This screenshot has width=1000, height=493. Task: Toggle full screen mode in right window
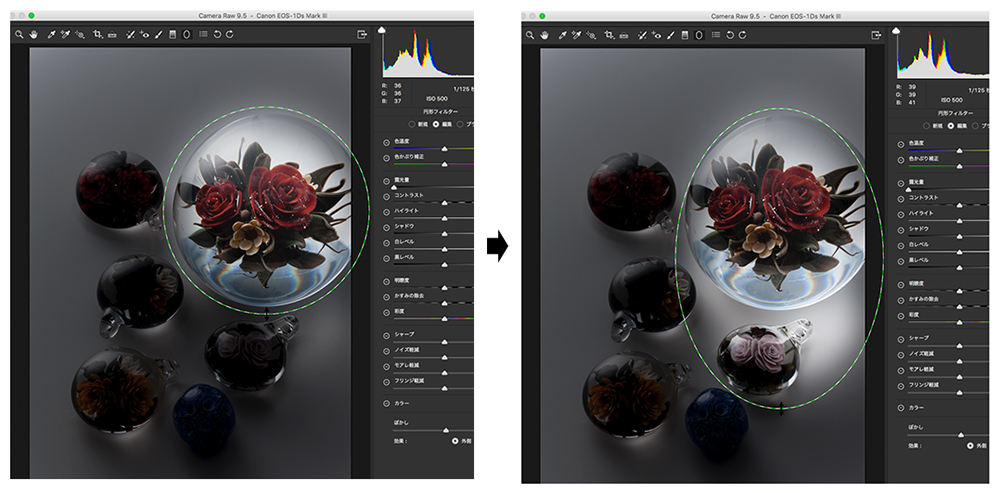[x=877, y=35]
